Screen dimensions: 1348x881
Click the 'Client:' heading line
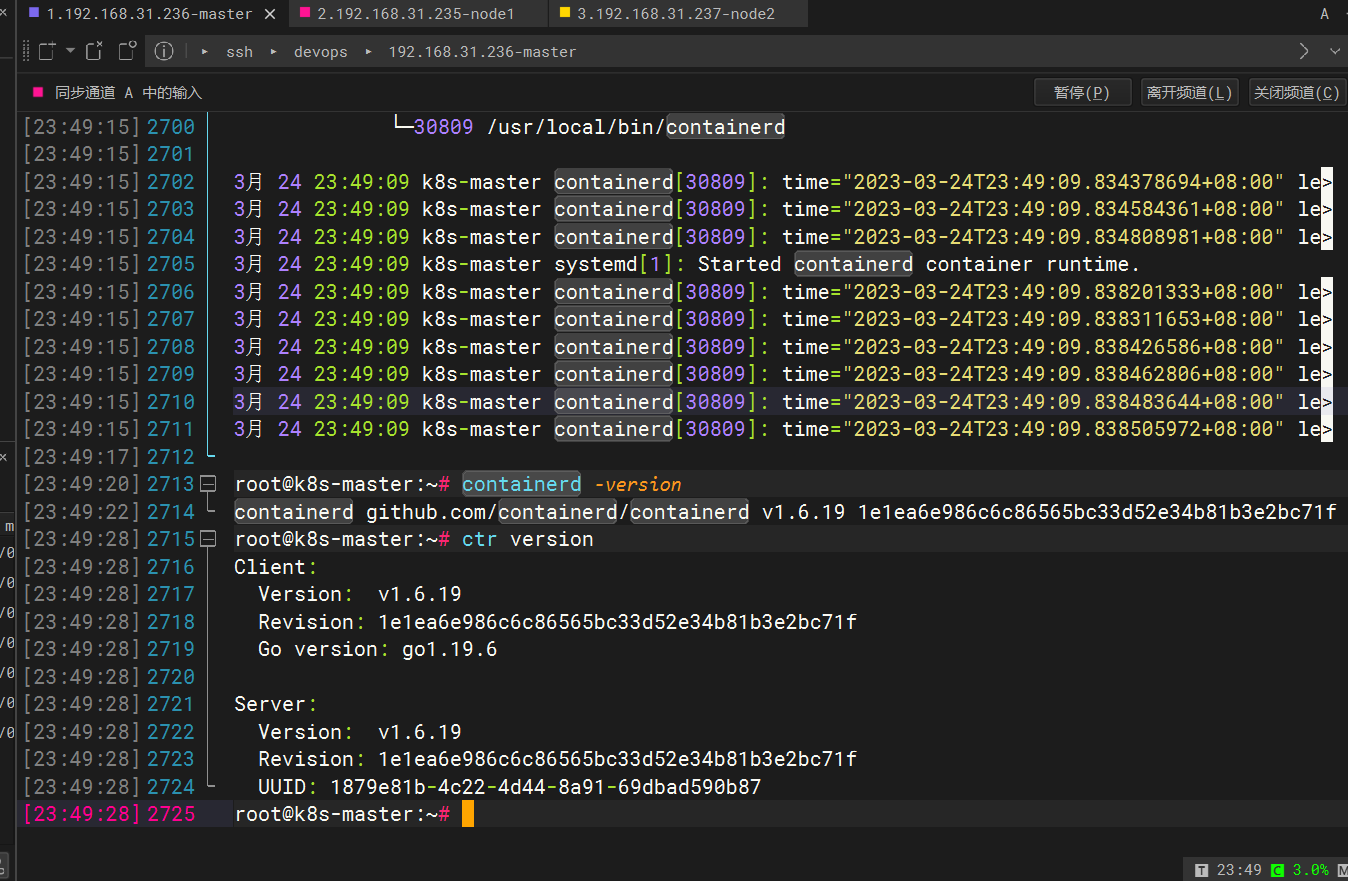[275, 567]
